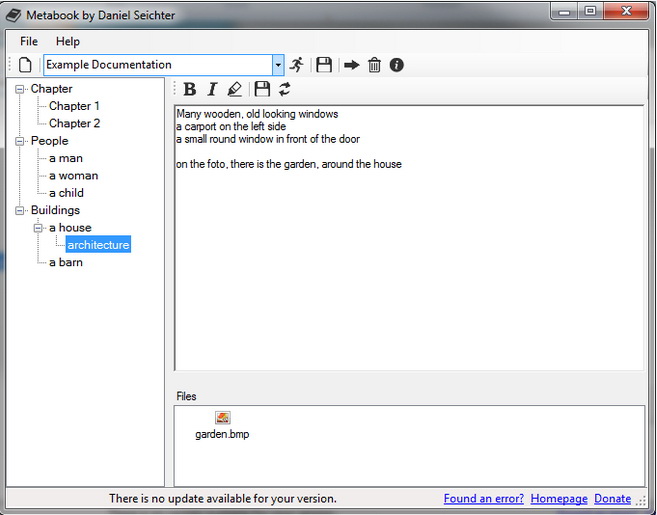Save text with editor floppy icon
This screenshot has height=515, width=657.
point(262,89)
